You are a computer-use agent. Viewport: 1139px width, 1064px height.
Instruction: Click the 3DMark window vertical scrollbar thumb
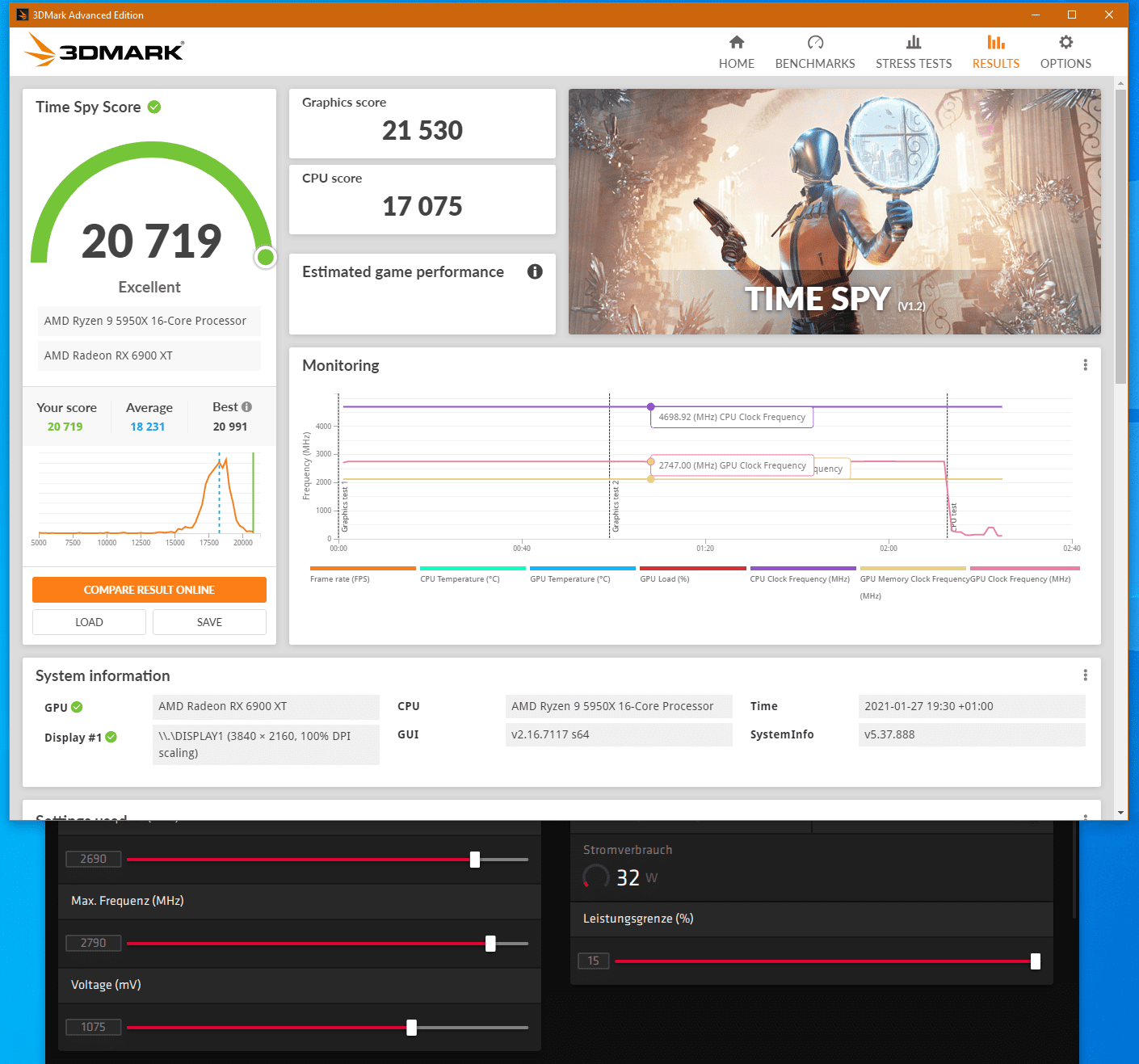coord(1120,236)
